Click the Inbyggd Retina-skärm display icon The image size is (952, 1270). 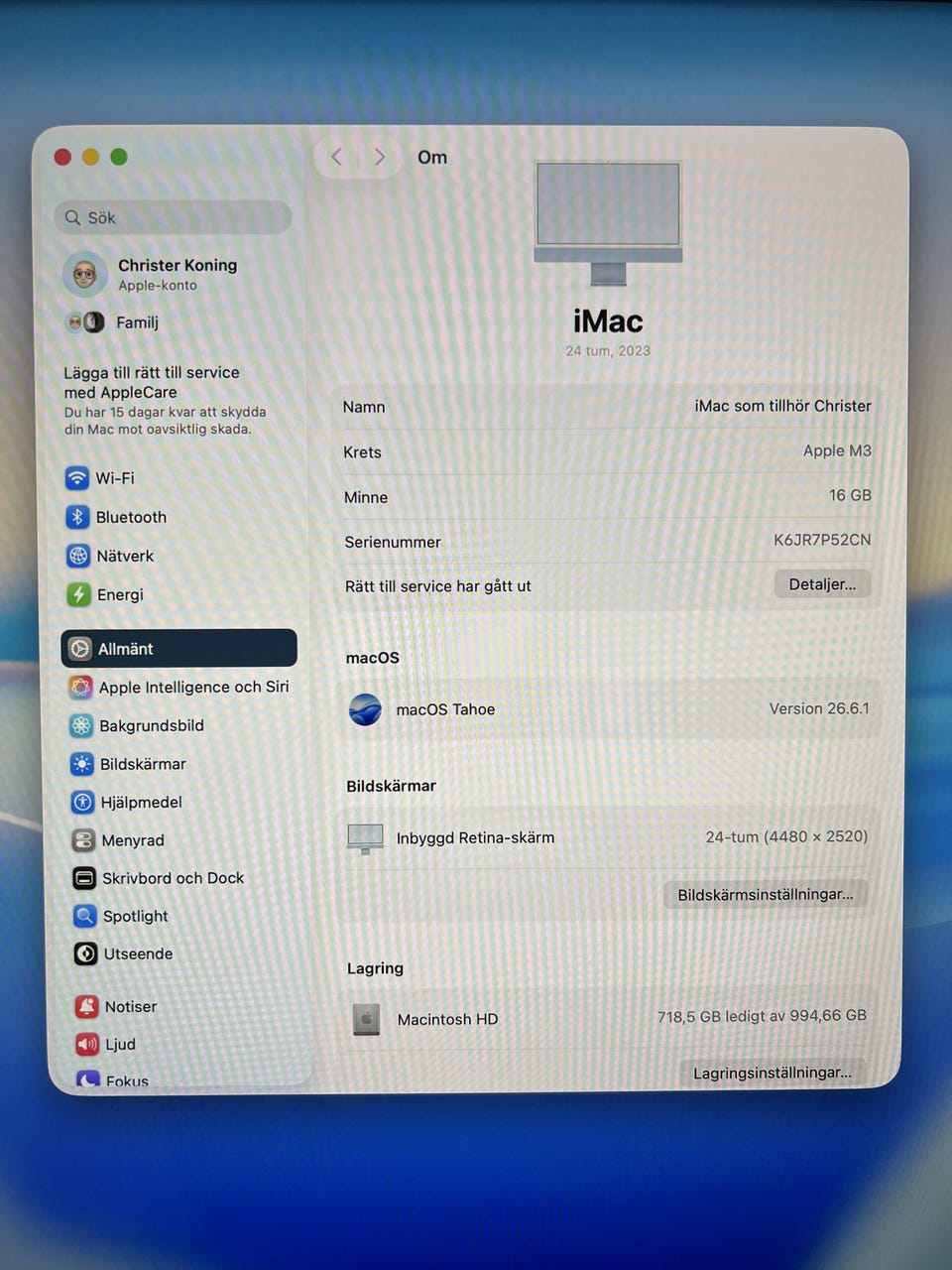tap(365, 838)
